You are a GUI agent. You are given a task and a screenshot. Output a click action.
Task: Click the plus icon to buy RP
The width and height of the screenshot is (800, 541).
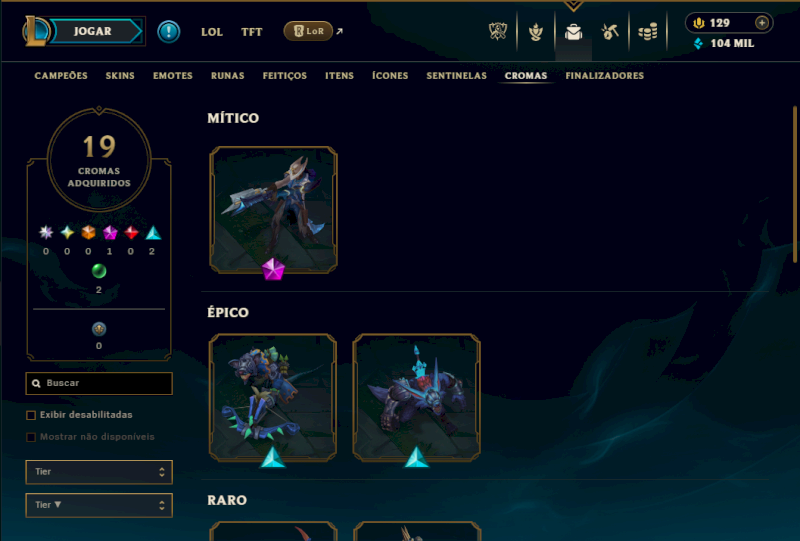pyautogui.click(x=762, y=23)
